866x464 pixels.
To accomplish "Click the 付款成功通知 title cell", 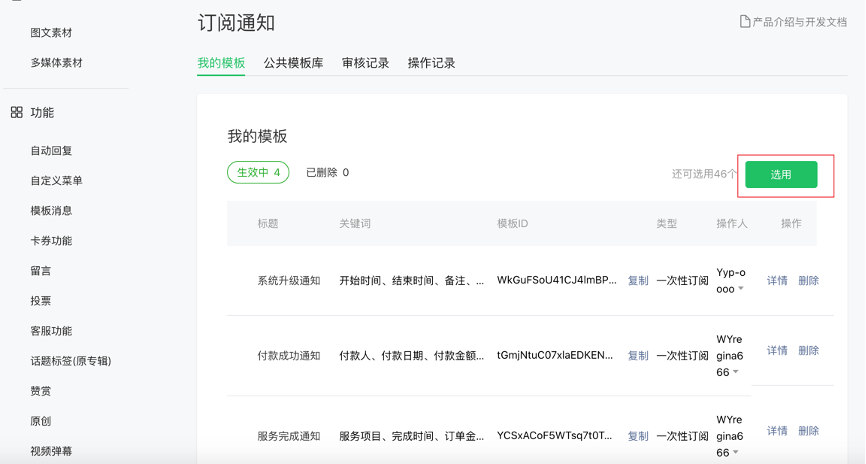I will pos(289,356).
